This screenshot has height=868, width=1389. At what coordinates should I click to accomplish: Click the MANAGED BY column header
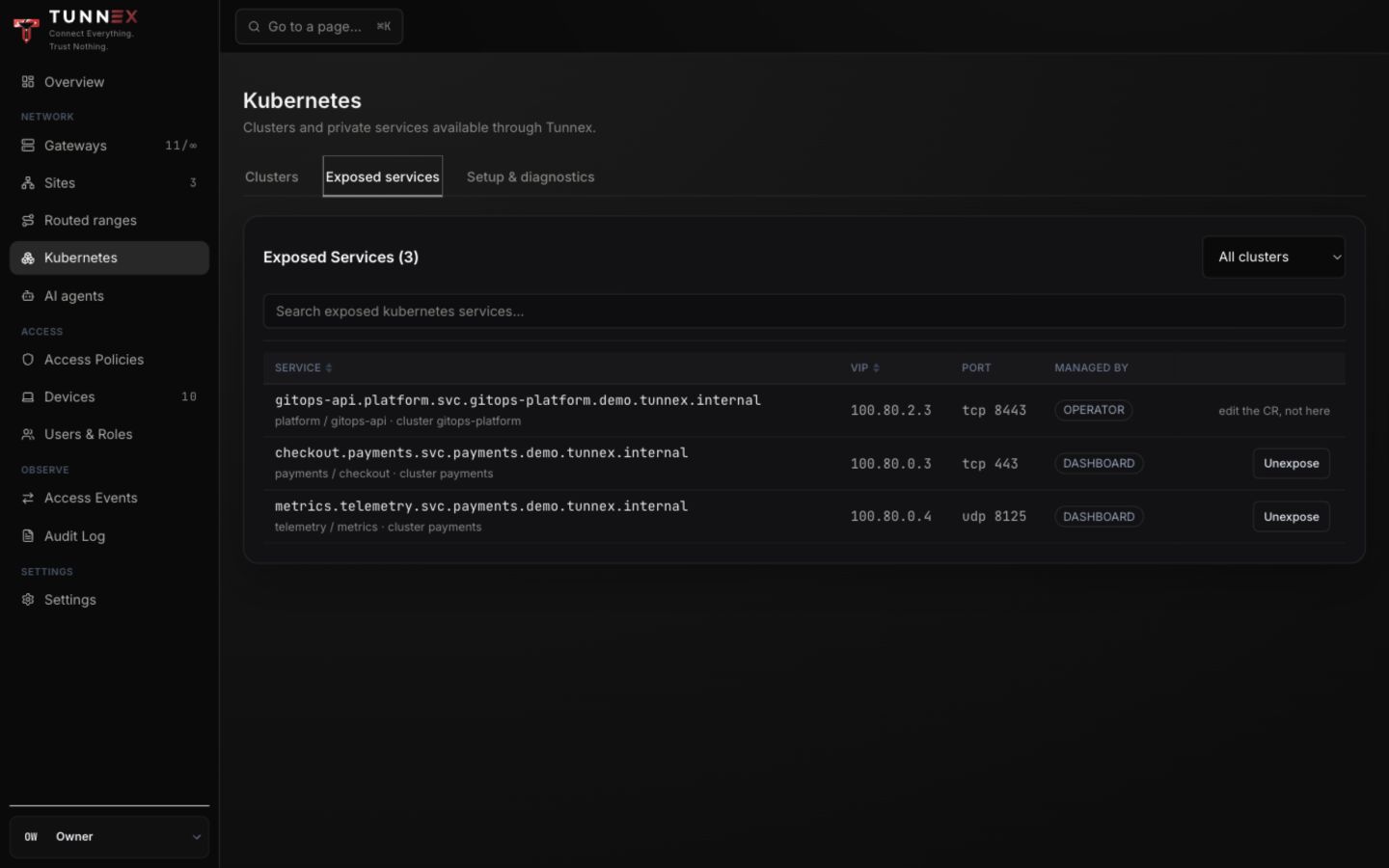pos(1091,368)
